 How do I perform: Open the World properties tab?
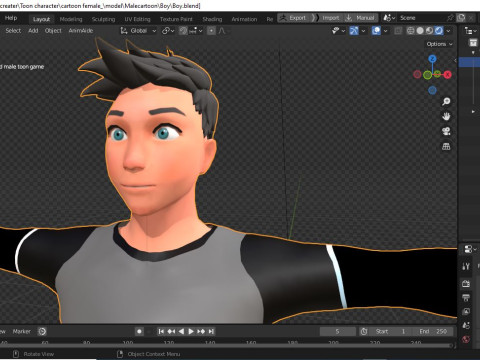coord(466,339)
